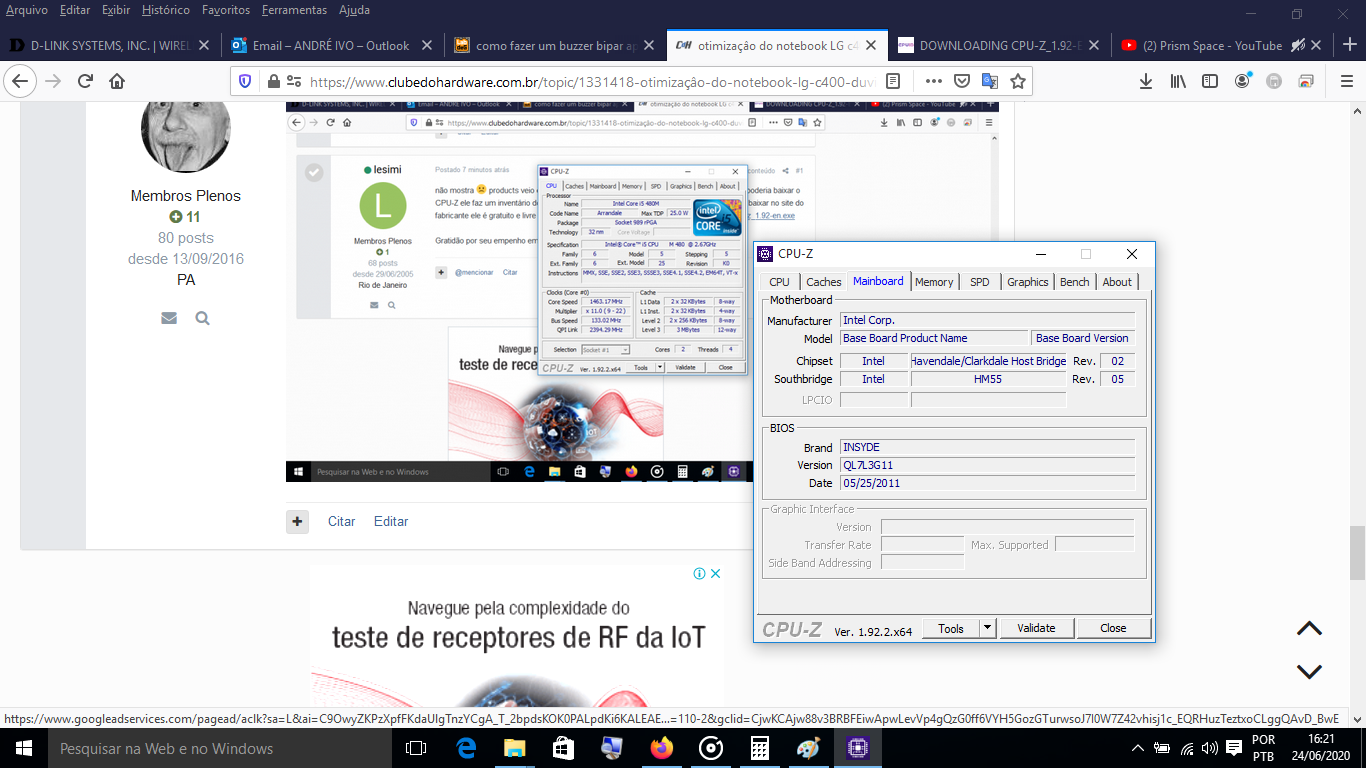
Task: Click the plus multi-quote button beside Citar
Action: 297,521
